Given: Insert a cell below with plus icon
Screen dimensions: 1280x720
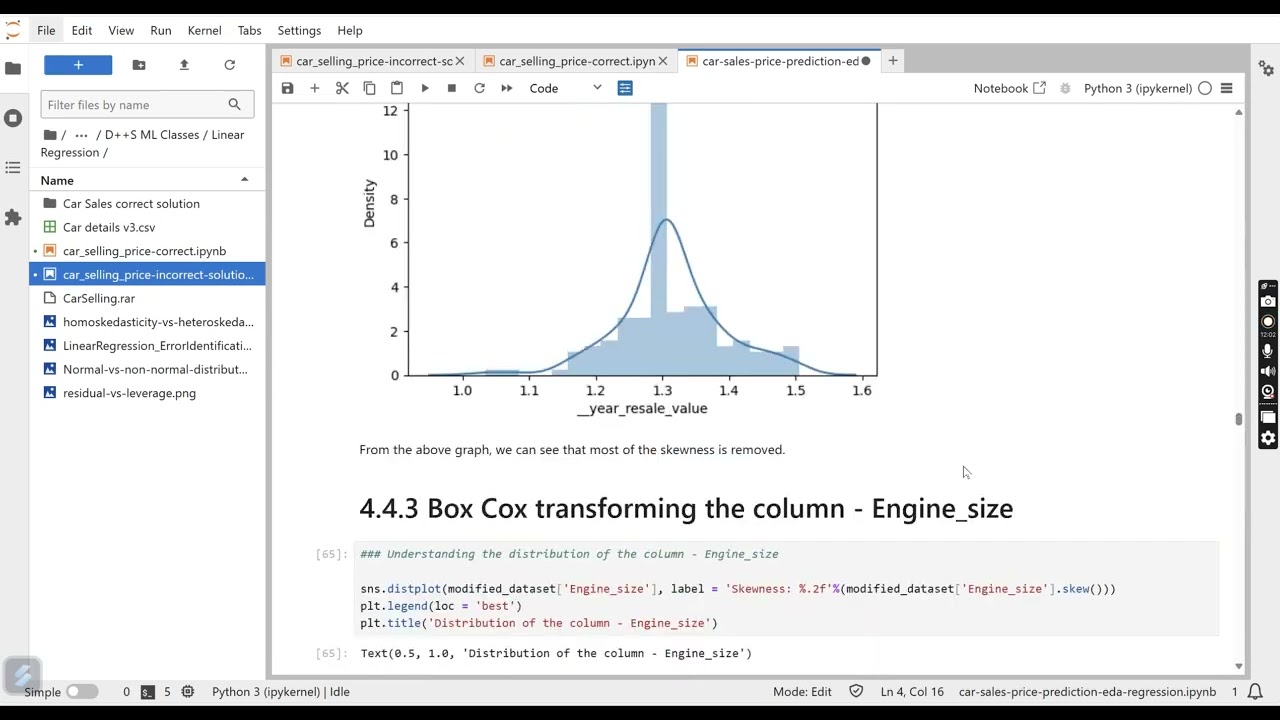Looking at the screenshot, I should coord(315,88).
